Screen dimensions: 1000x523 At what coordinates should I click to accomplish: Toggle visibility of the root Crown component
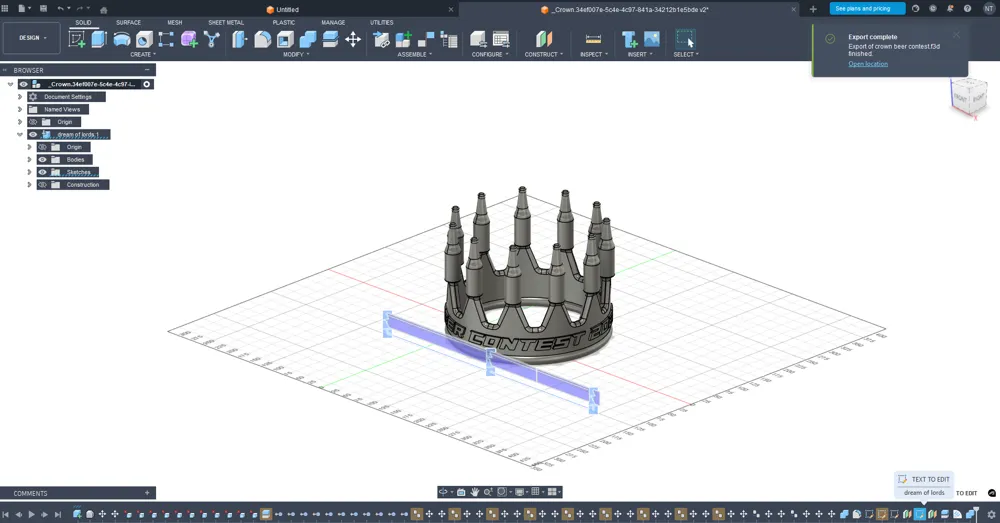24,84
